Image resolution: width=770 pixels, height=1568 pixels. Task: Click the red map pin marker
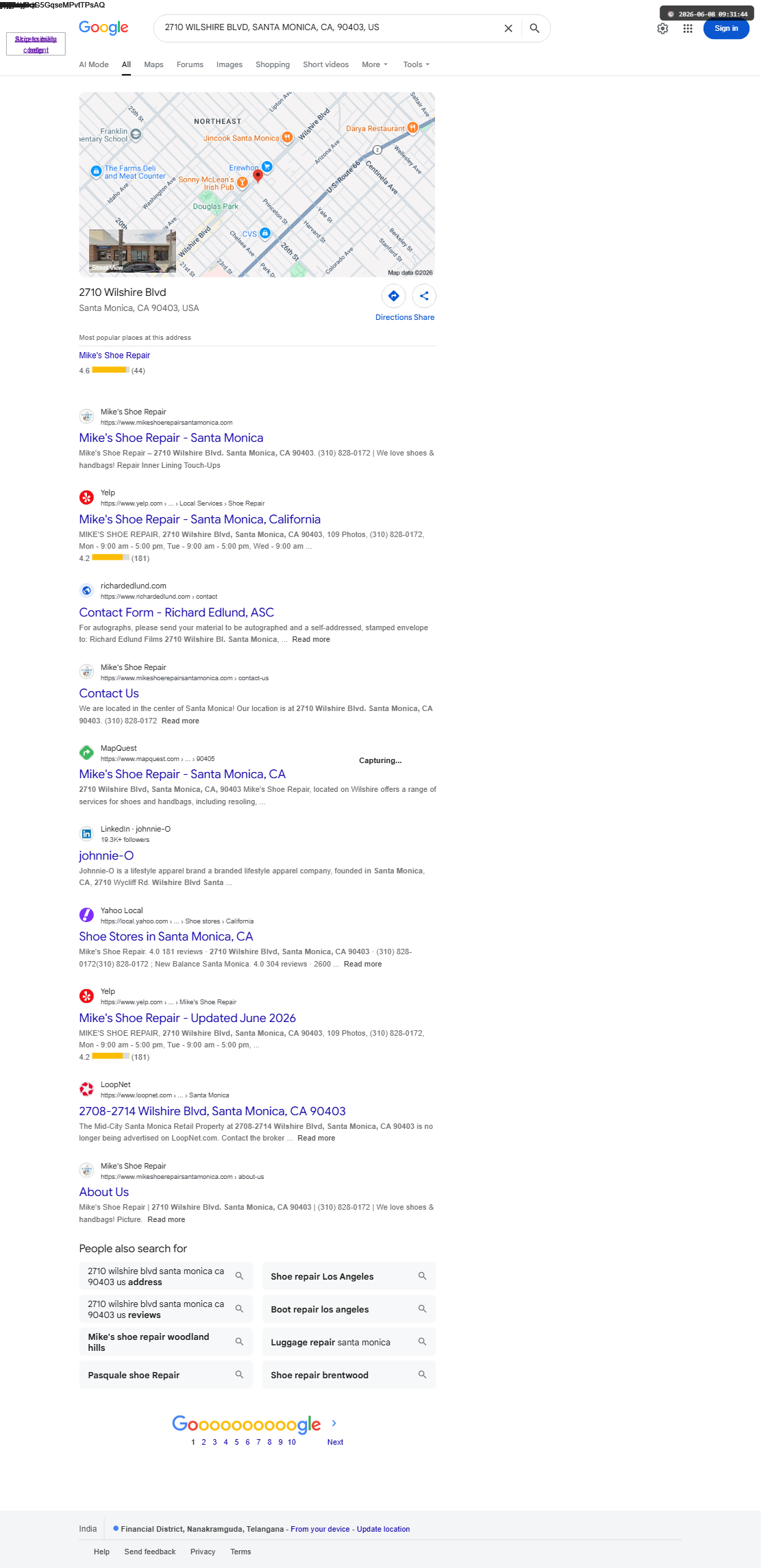(258, 175)
